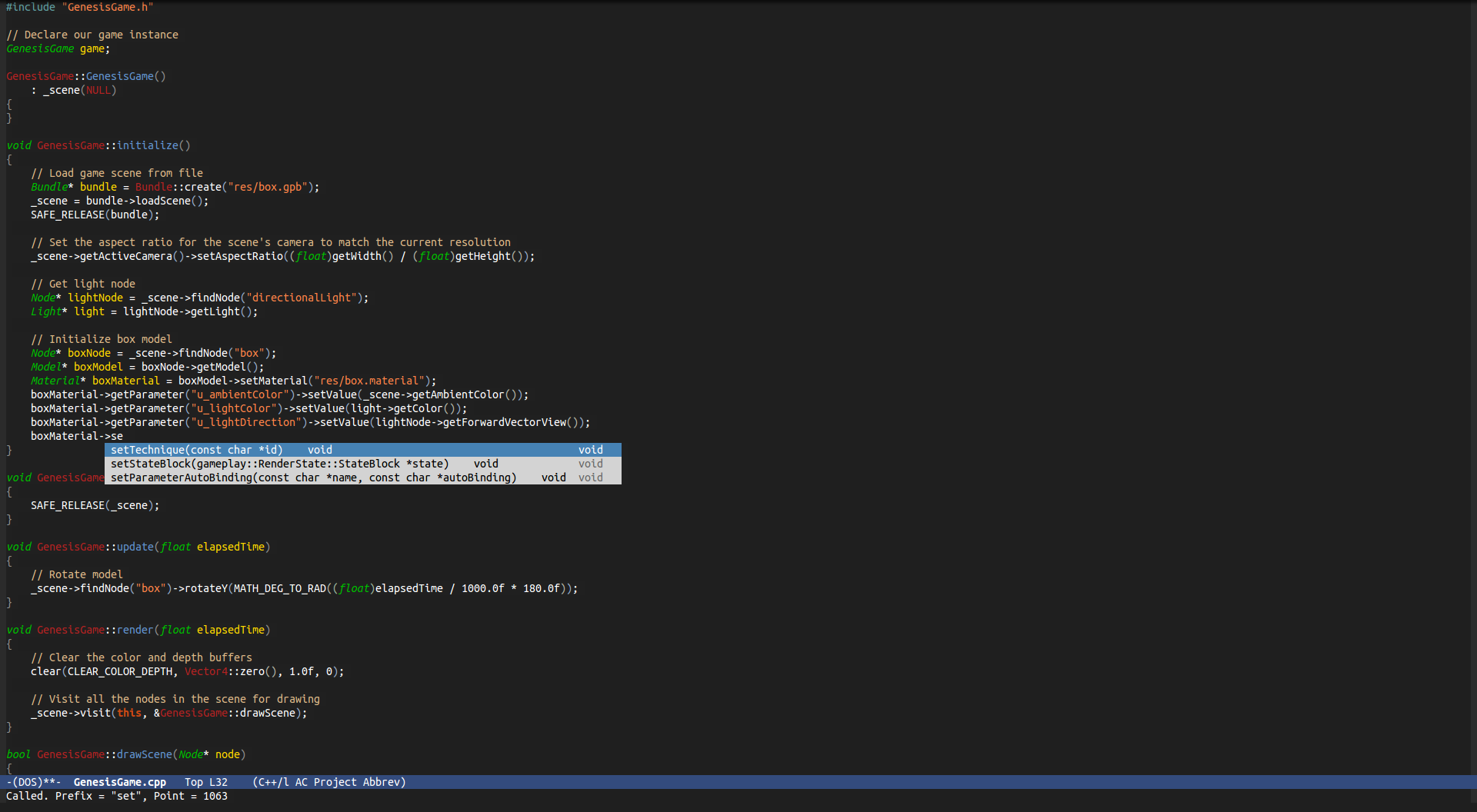1477x812 pixels.
Task: Click getForwardVectorView() call
Action: click(x=511, y=422)
